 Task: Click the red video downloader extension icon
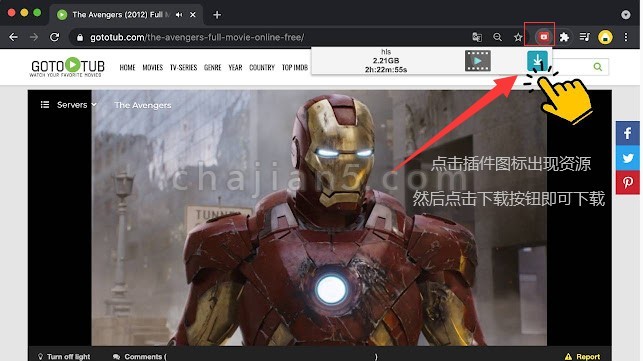coord(543,37)
